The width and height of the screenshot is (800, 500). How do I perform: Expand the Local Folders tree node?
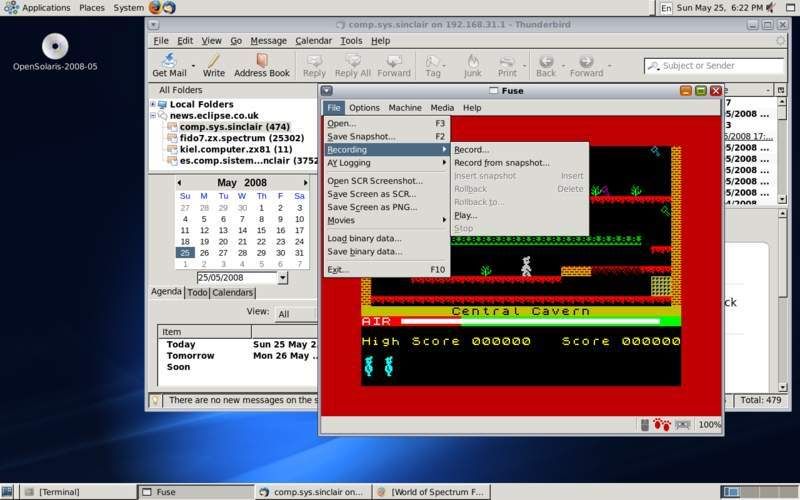coord(153,104)
